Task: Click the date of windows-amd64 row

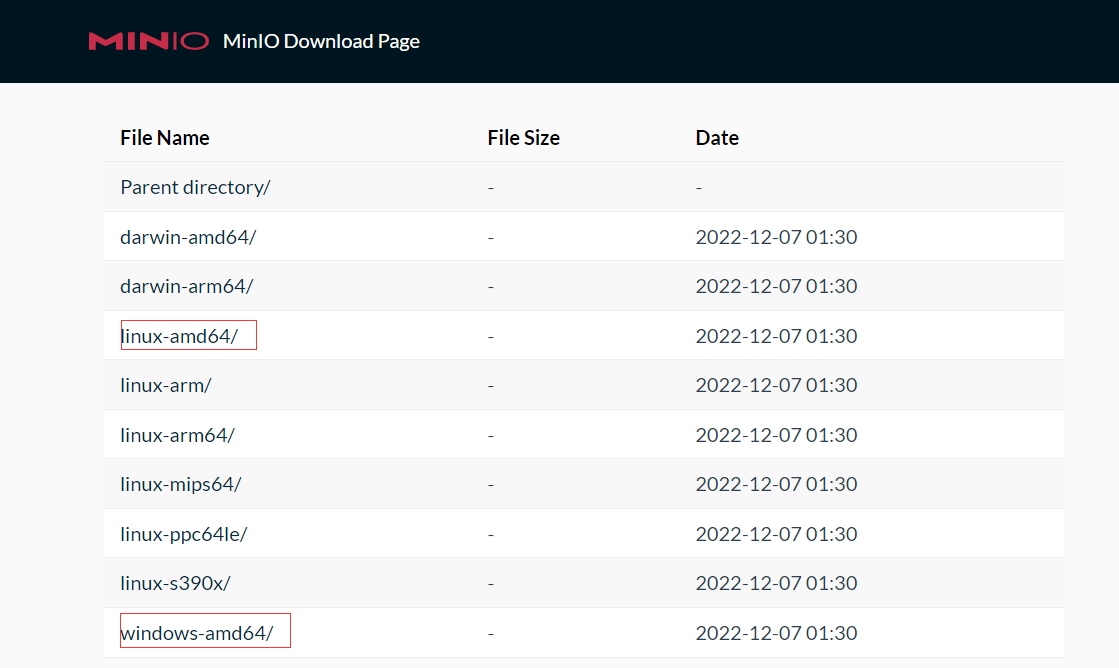Action: pos(776,633)
